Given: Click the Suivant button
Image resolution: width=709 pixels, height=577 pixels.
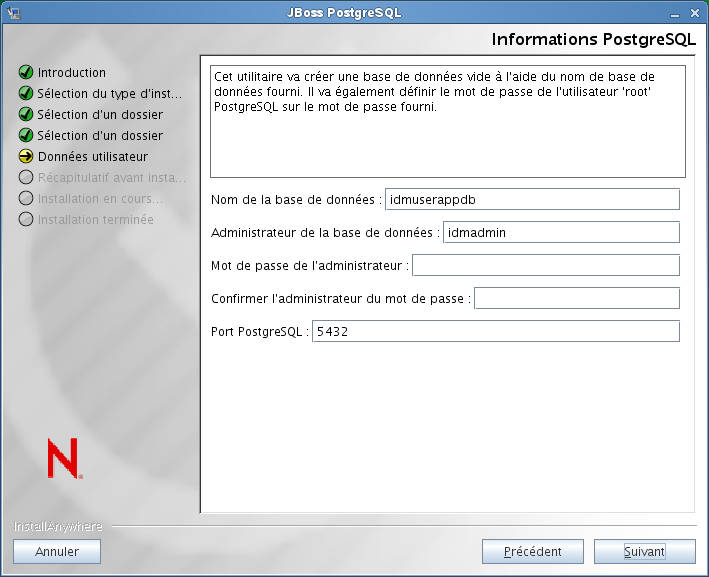Looking at the screenshot, I should pyautogui.click(x=644, y=551).
